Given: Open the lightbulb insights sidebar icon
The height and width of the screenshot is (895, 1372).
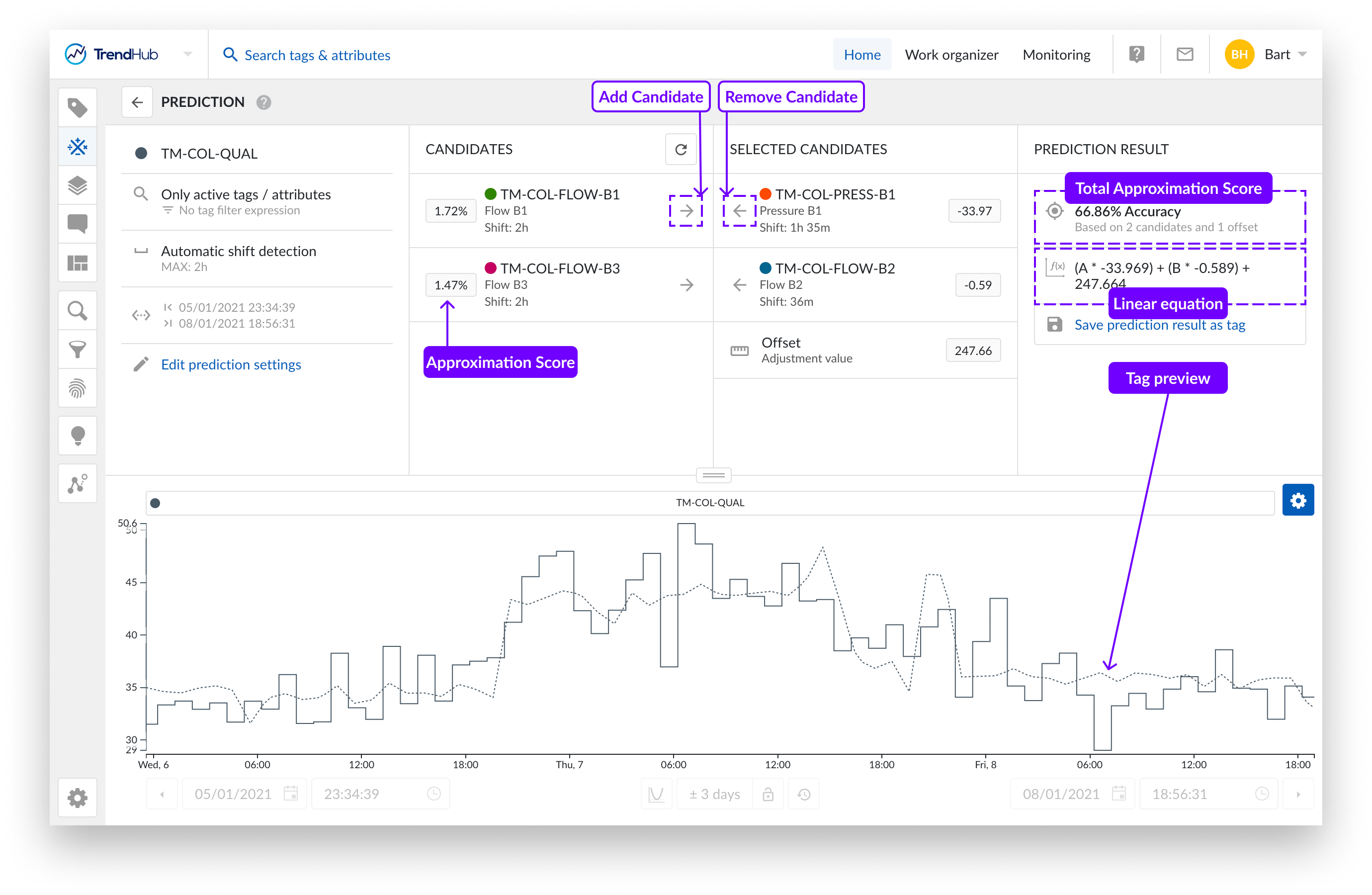Looking at the screenshot, I should tap(77, 436).
